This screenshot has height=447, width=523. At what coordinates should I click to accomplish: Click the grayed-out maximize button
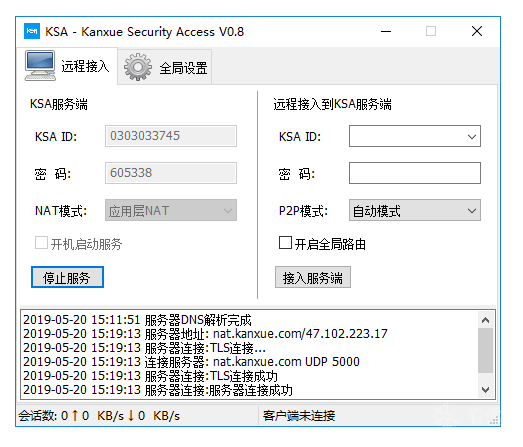tap(431, 31)
